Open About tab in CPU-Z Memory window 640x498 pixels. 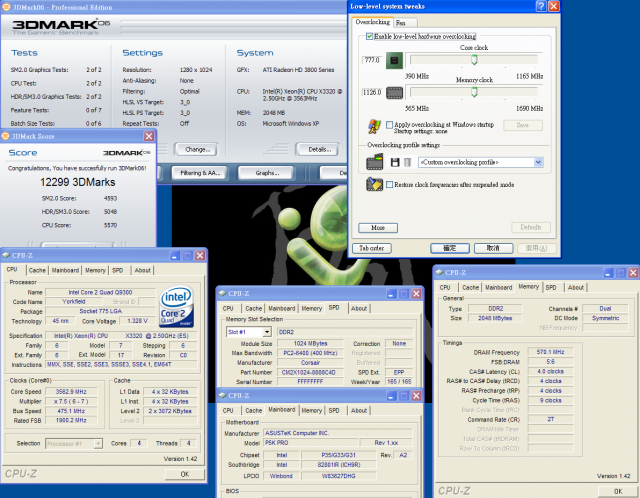pyautogui.click(x=576, y=287)
